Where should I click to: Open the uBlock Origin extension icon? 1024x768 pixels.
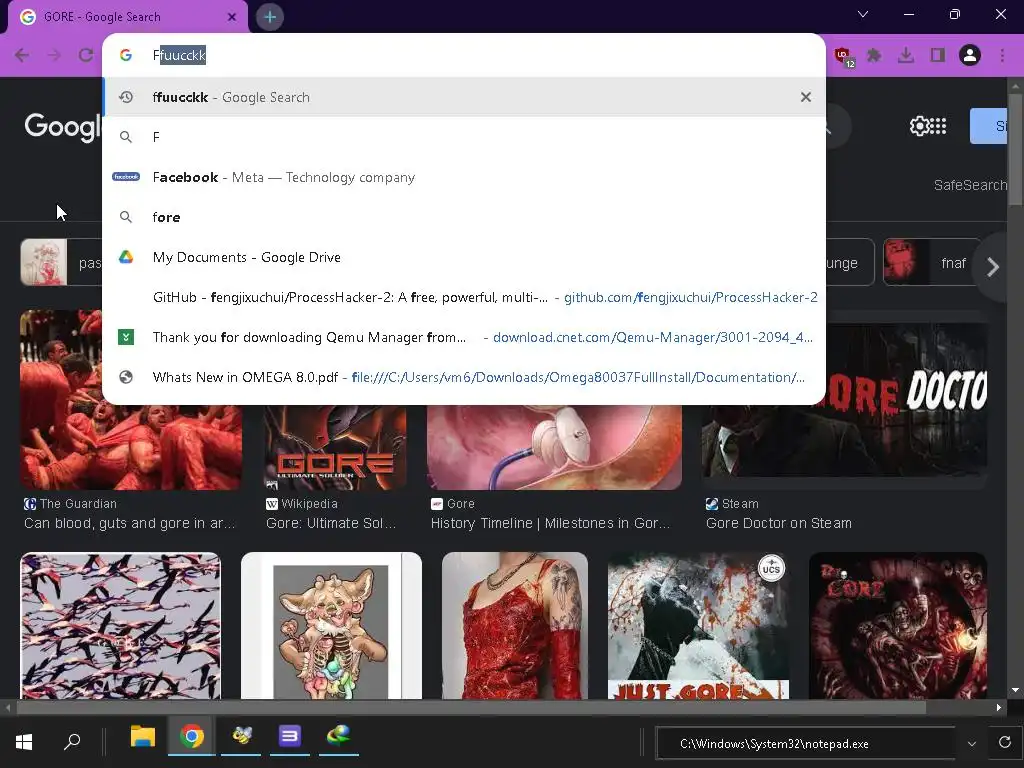tap(844, 56)
